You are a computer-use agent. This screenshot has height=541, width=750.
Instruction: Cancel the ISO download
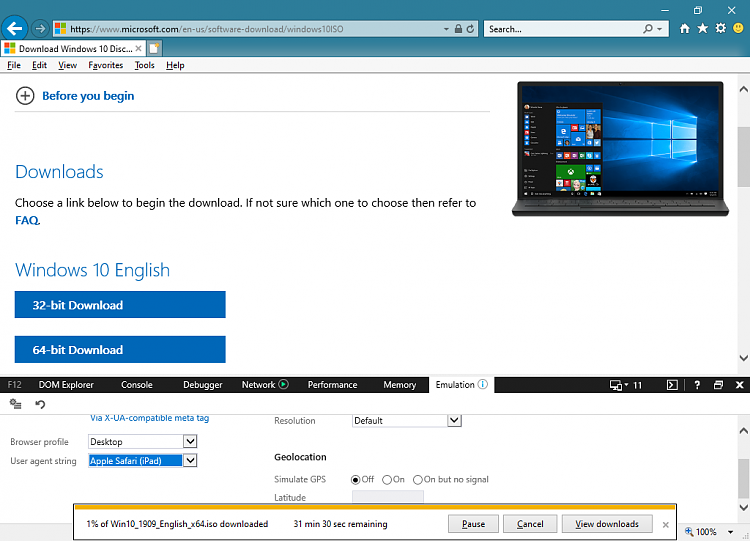coord(530,524)
